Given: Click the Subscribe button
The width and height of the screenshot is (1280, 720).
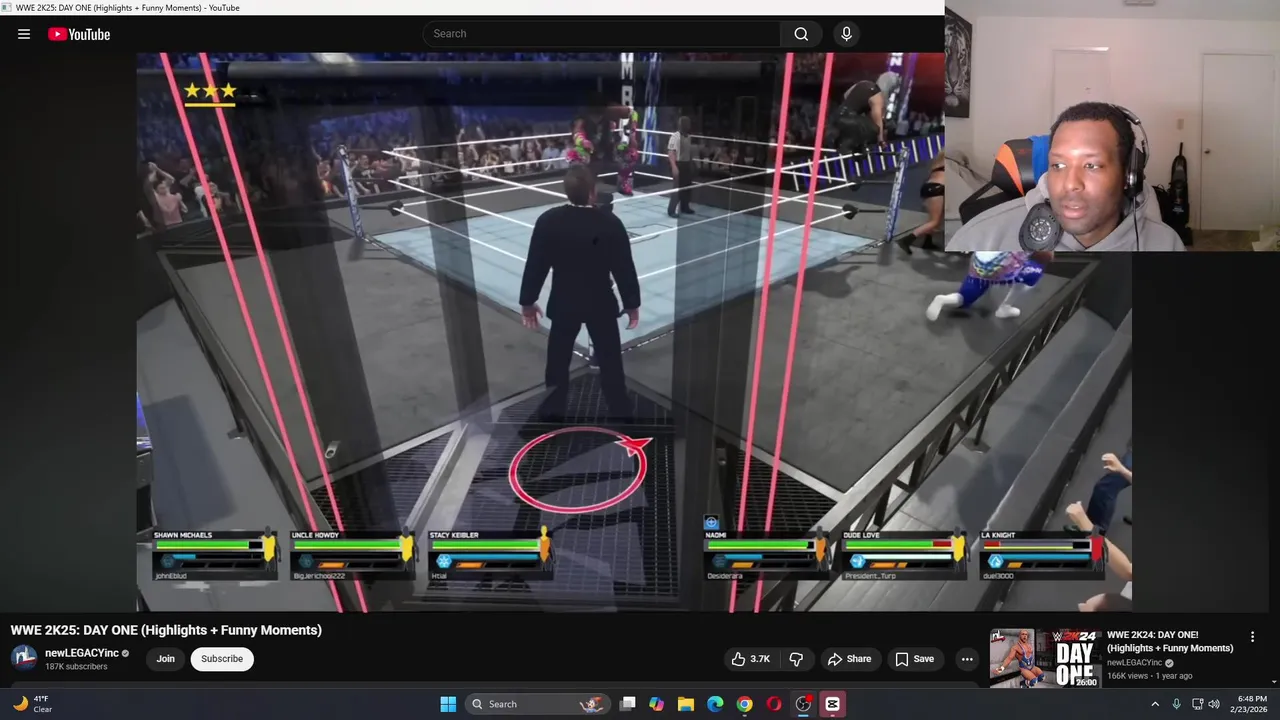Looking at the screenshot, I should (x=222, y=659).
